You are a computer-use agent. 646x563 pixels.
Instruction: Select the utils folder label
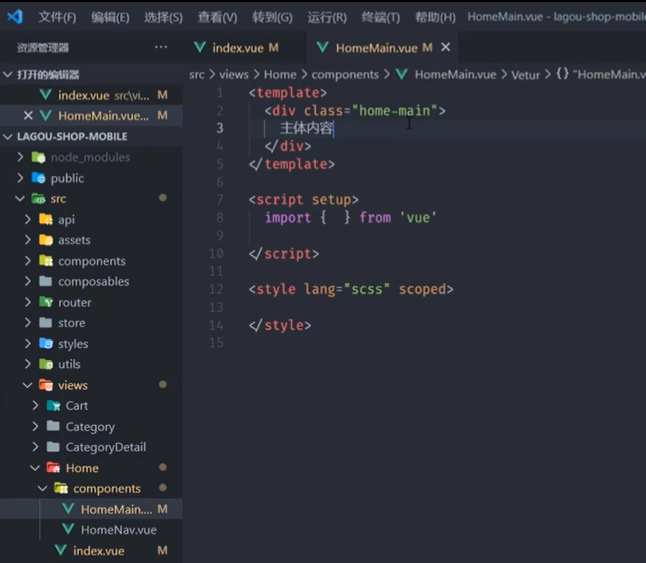click(x=69, y=364)
